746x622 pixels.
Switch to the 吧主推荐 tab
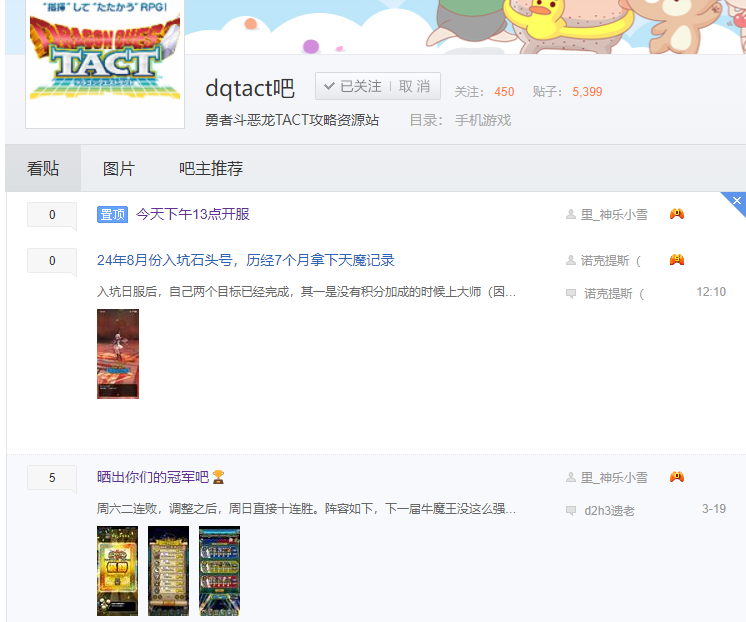211,168
